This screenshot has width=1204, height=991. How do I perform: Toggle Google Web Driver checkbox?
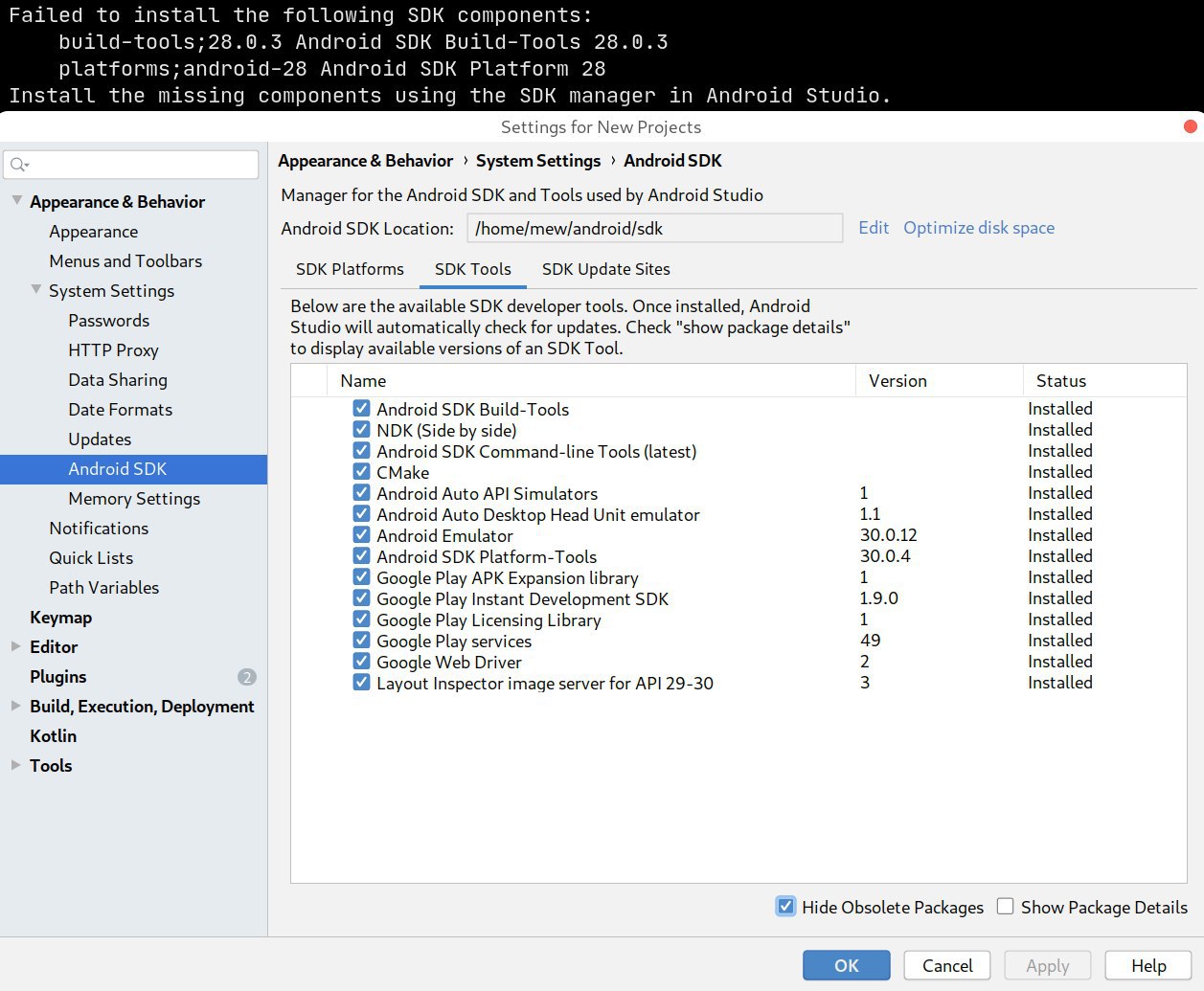click(361, 662)
